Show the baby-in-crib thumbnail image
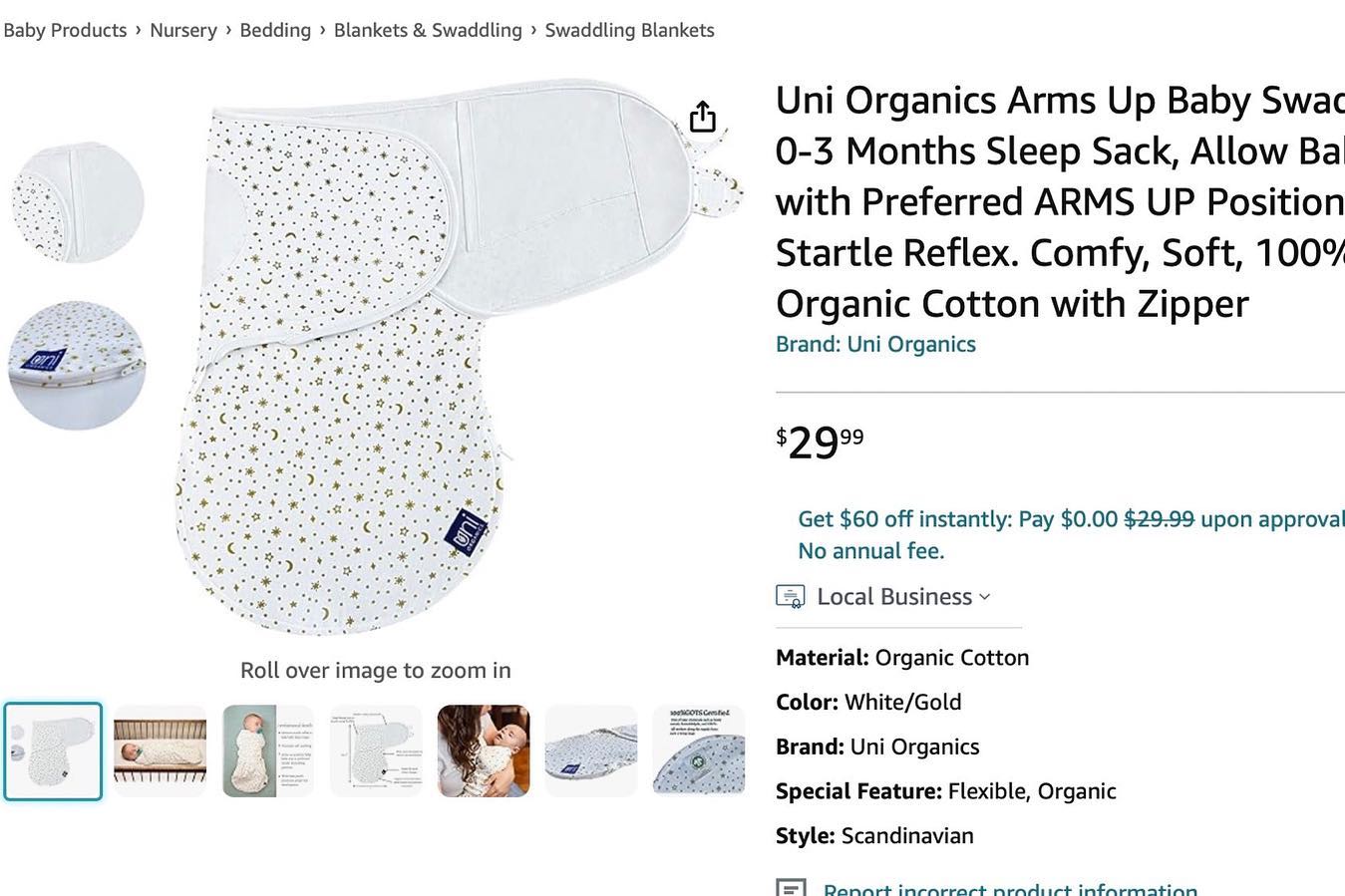1345x896 pixels. pyautogui.click(x=160, y=751)
